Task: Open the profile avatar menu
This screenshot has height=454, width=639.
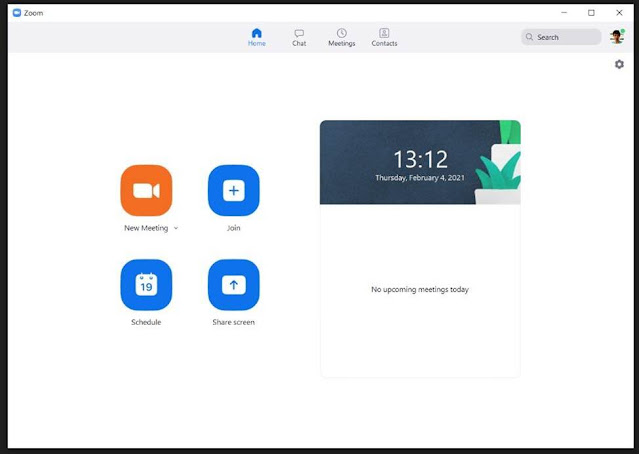Action: click(617, 37)
